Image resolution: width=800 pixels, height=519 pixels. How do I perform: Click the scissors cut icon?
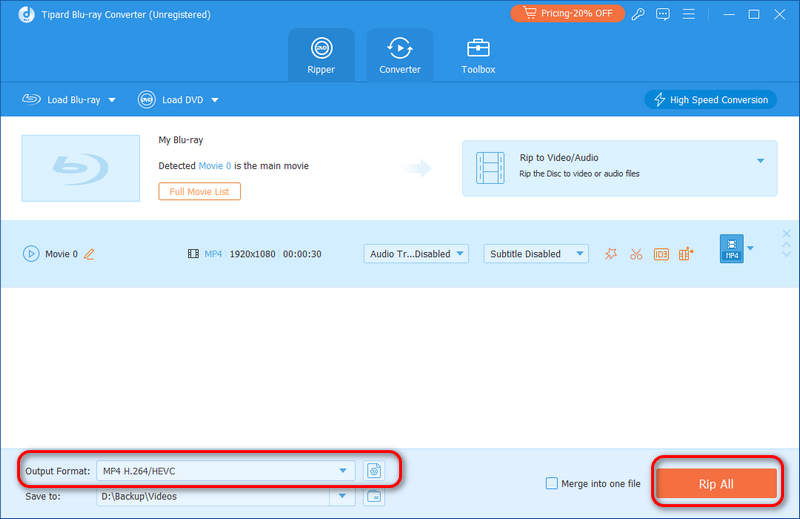point(636,254)
